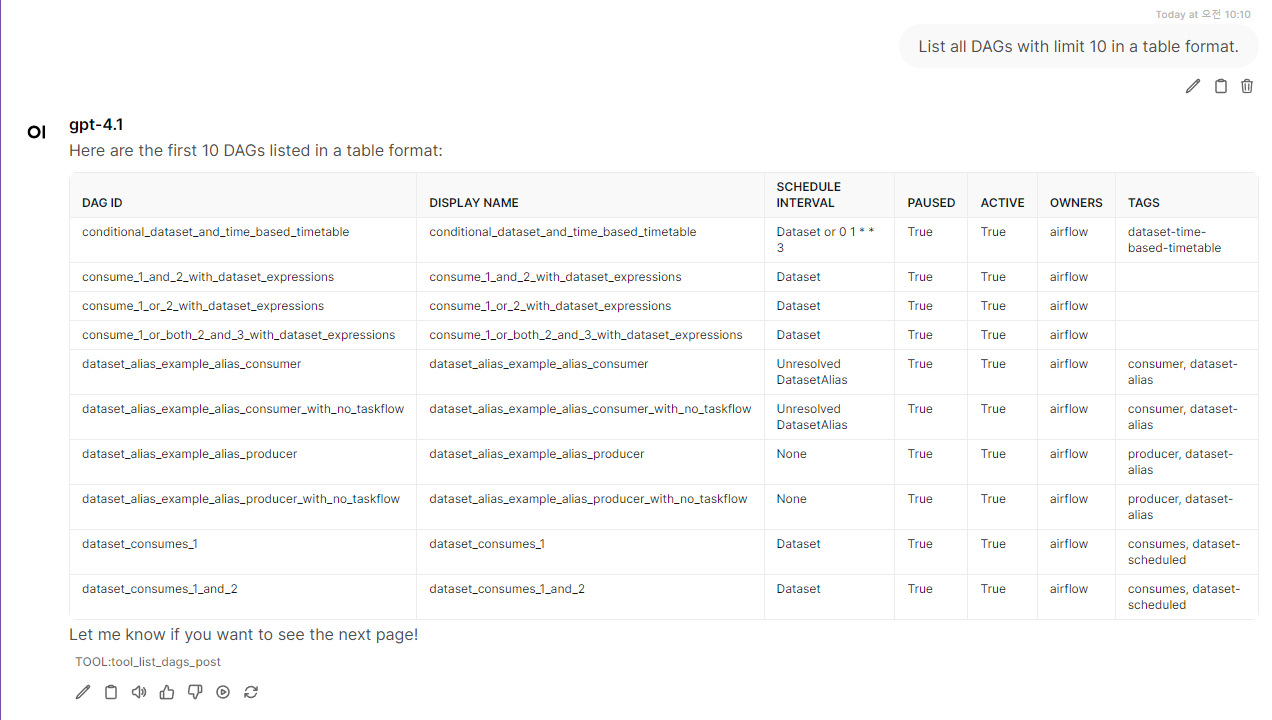Regenerate the response with the refresh icon
This screenshot has height=720, width=1272.
[251, 691]
